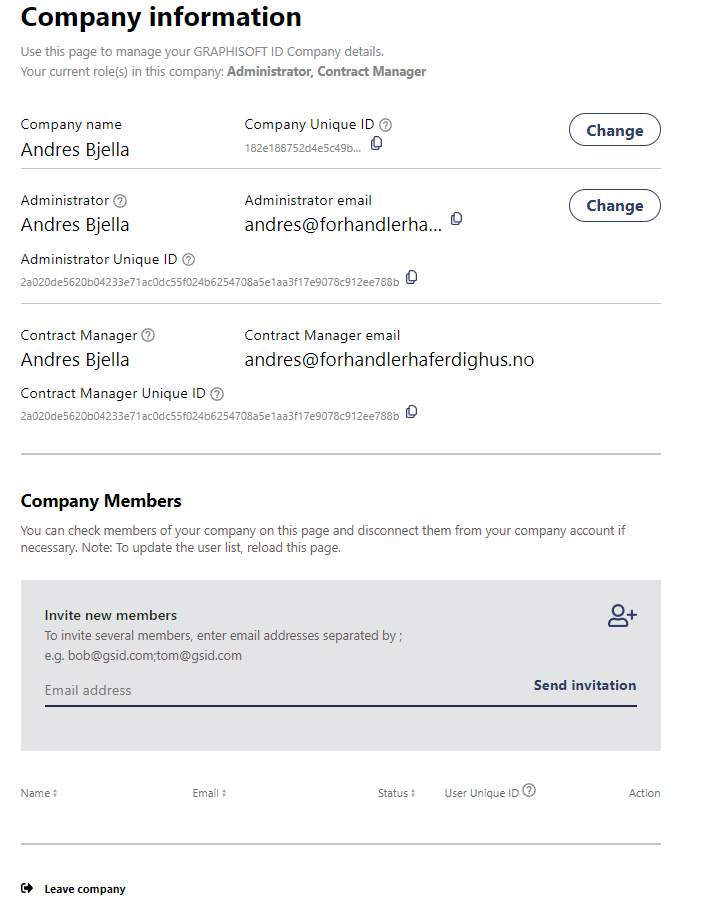Click Change button for Administrator

click(614, 206)
